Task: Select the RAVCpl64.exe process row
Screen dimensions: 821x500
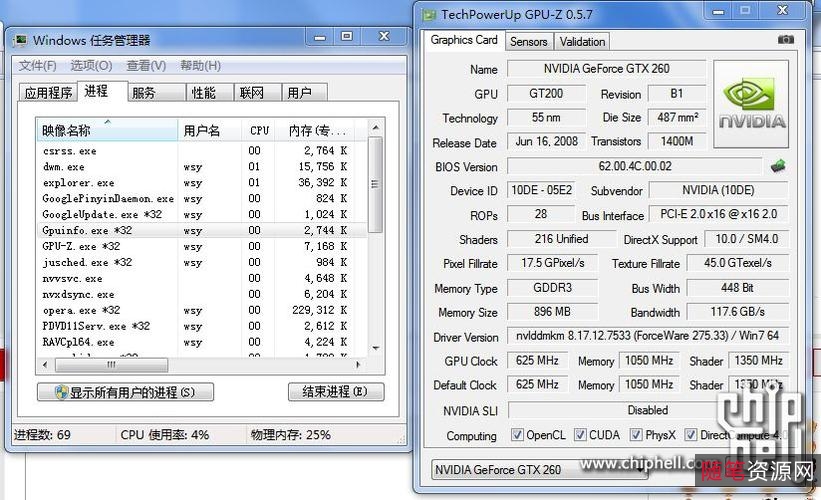Action: [202, 342]
